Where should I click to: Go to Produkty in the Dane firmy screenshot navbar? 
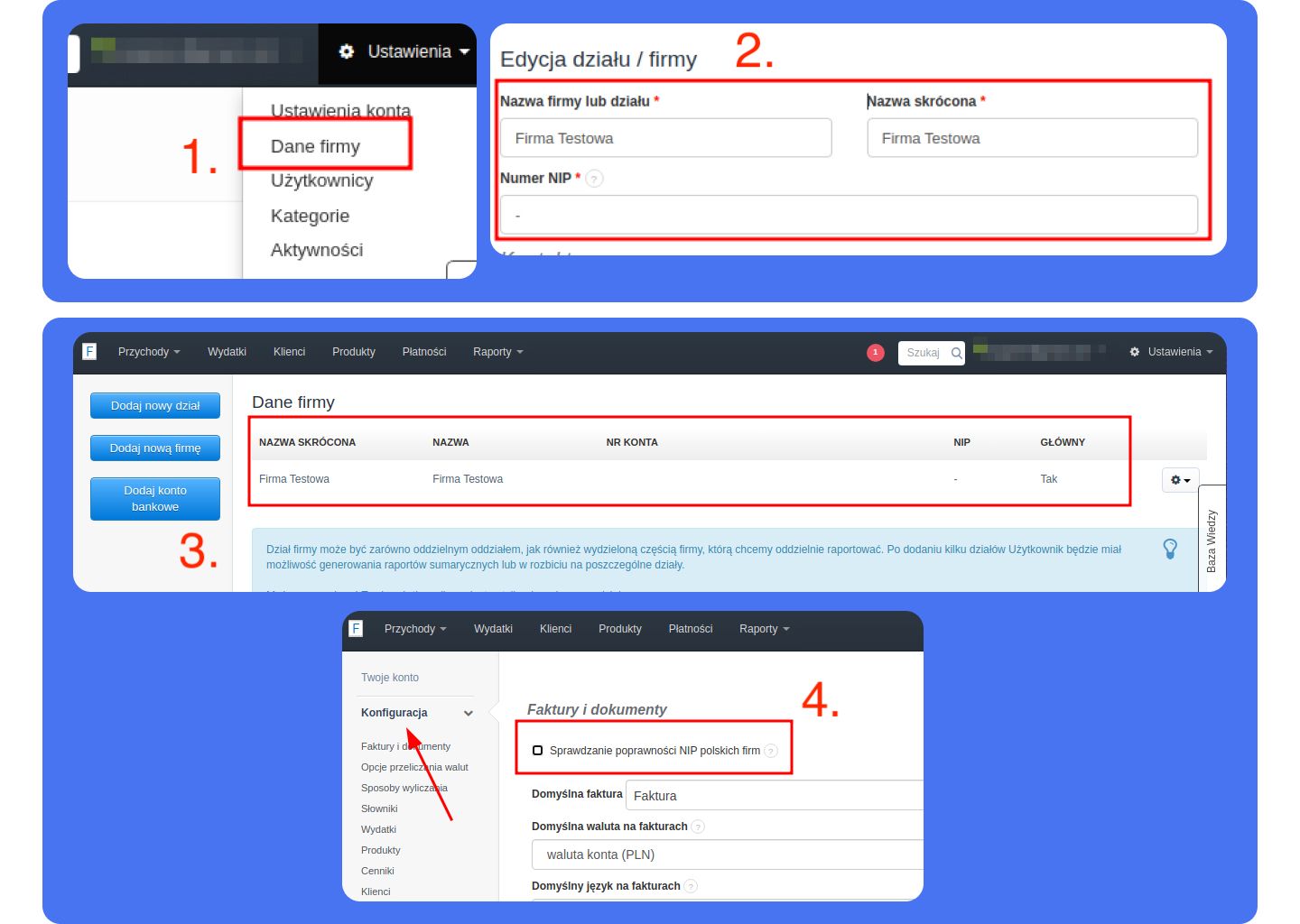354,352
